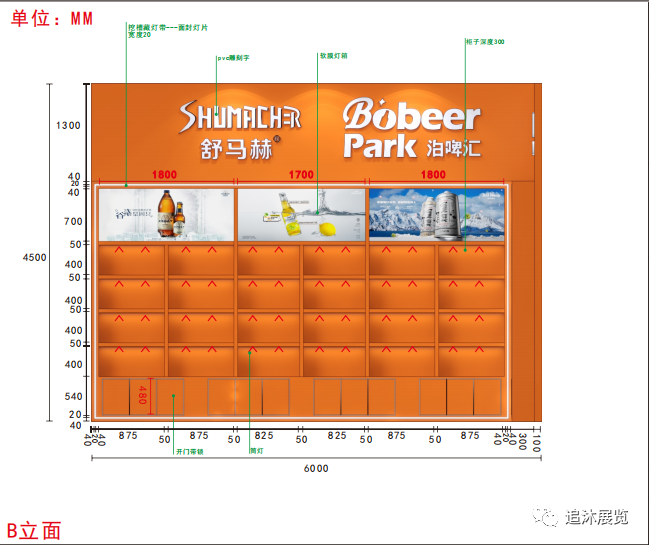Select the '软膜灯箱' annotation label

[334, 56]
